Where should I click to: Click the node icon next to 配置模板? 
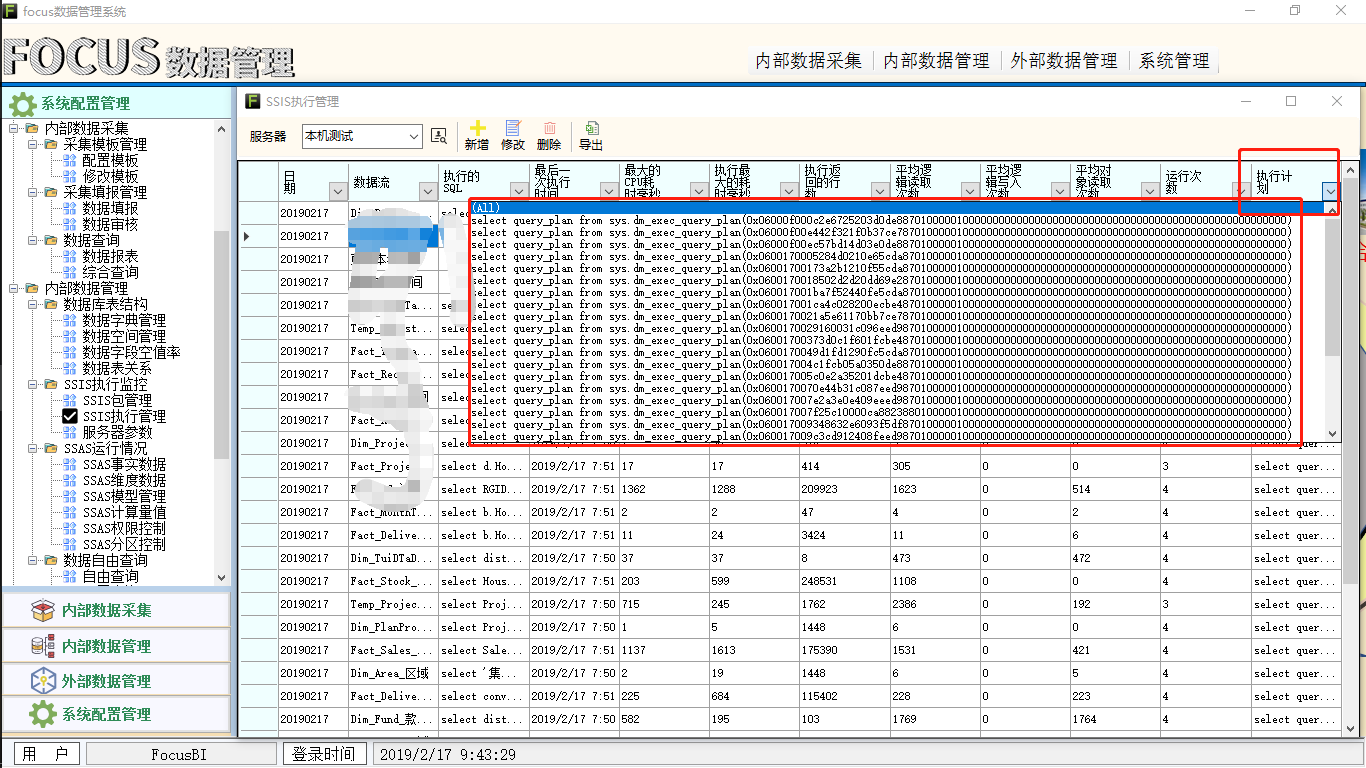tap(70, 160)
